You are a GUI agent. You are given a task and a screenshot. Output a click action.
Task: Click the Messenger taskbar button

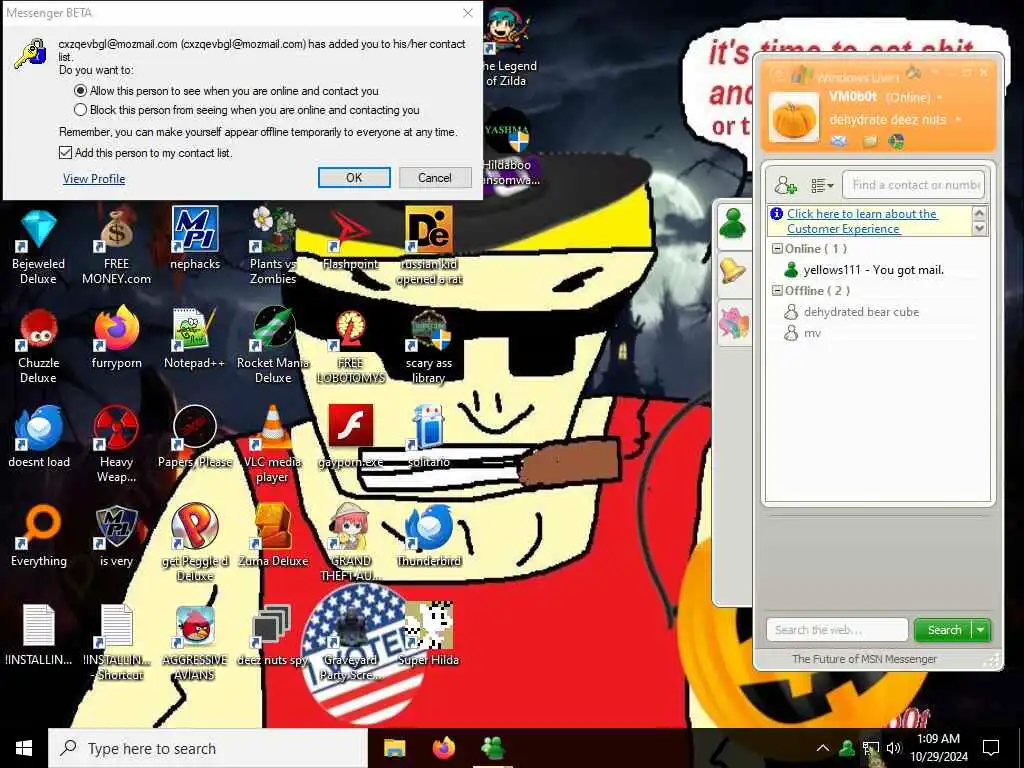tap(493, 748)
